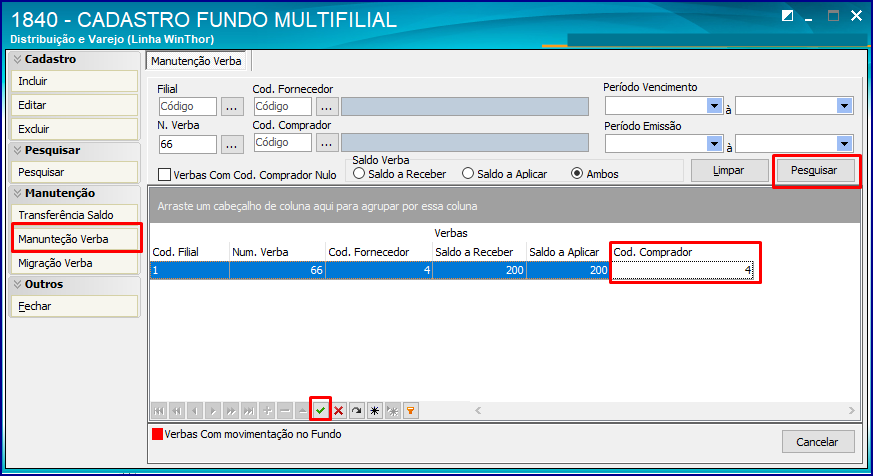This screenshot has height=476, width=873.
Task: Click Excluir in Cadastro menu
Action: (x=75, y=129)
